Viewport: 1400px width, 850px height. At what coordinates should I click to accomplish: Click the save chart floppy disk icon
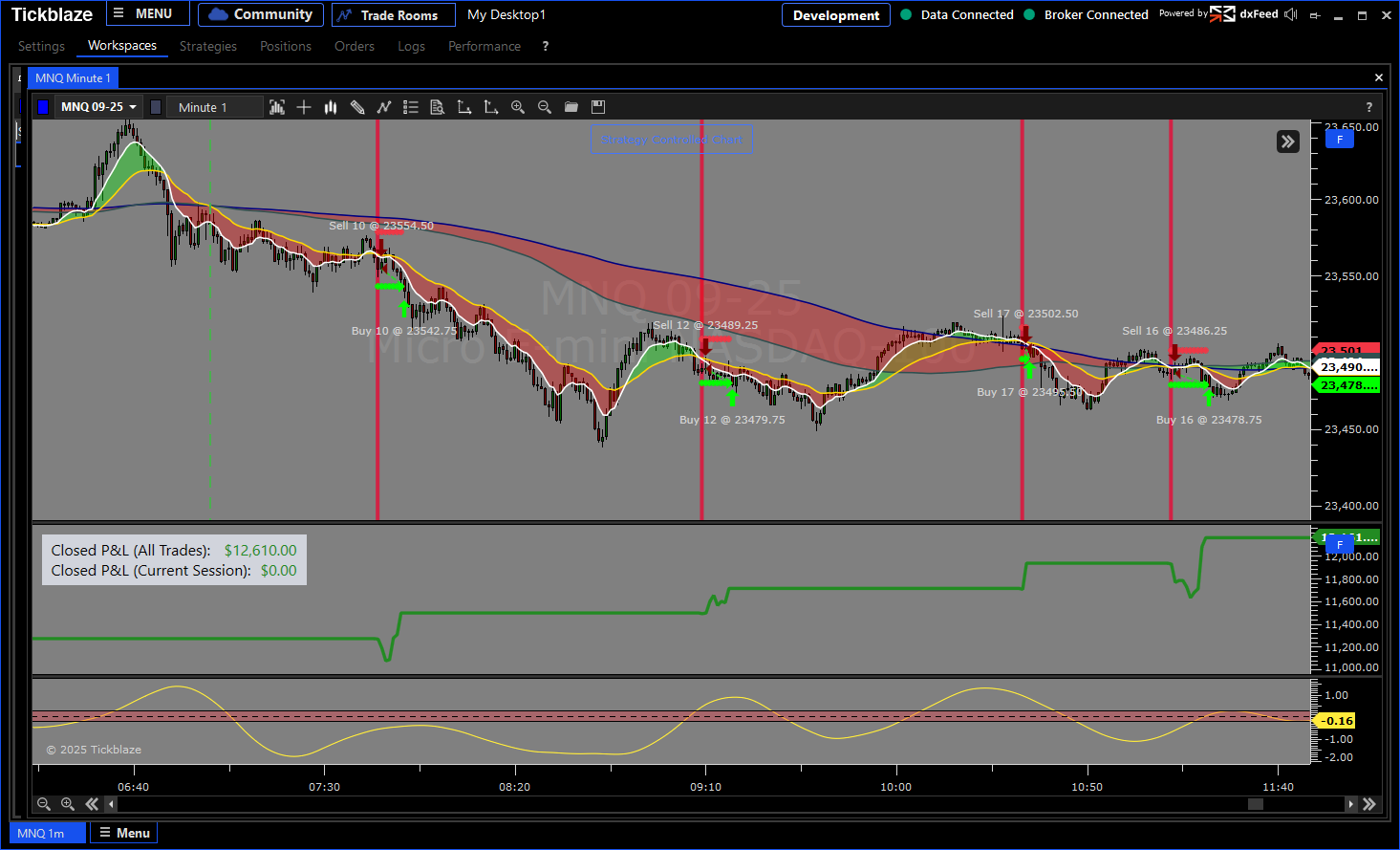tap(598, 107)
